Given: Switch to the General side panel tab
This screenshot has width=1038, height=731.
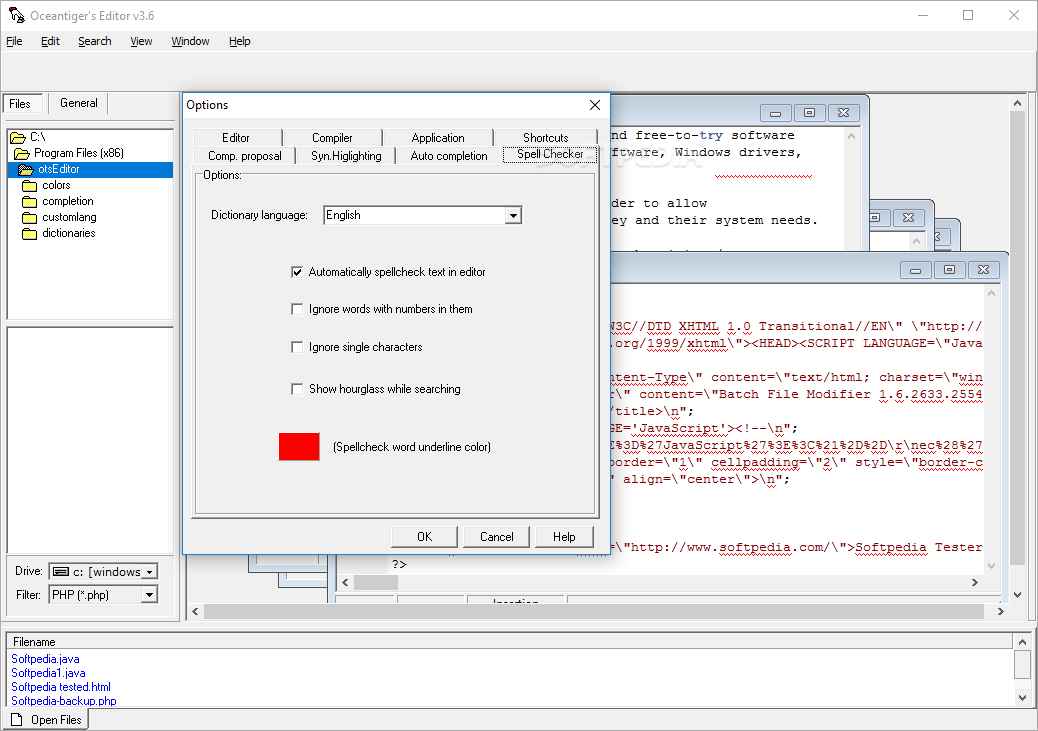Looking at the screenshot, I should click(79, 103).
